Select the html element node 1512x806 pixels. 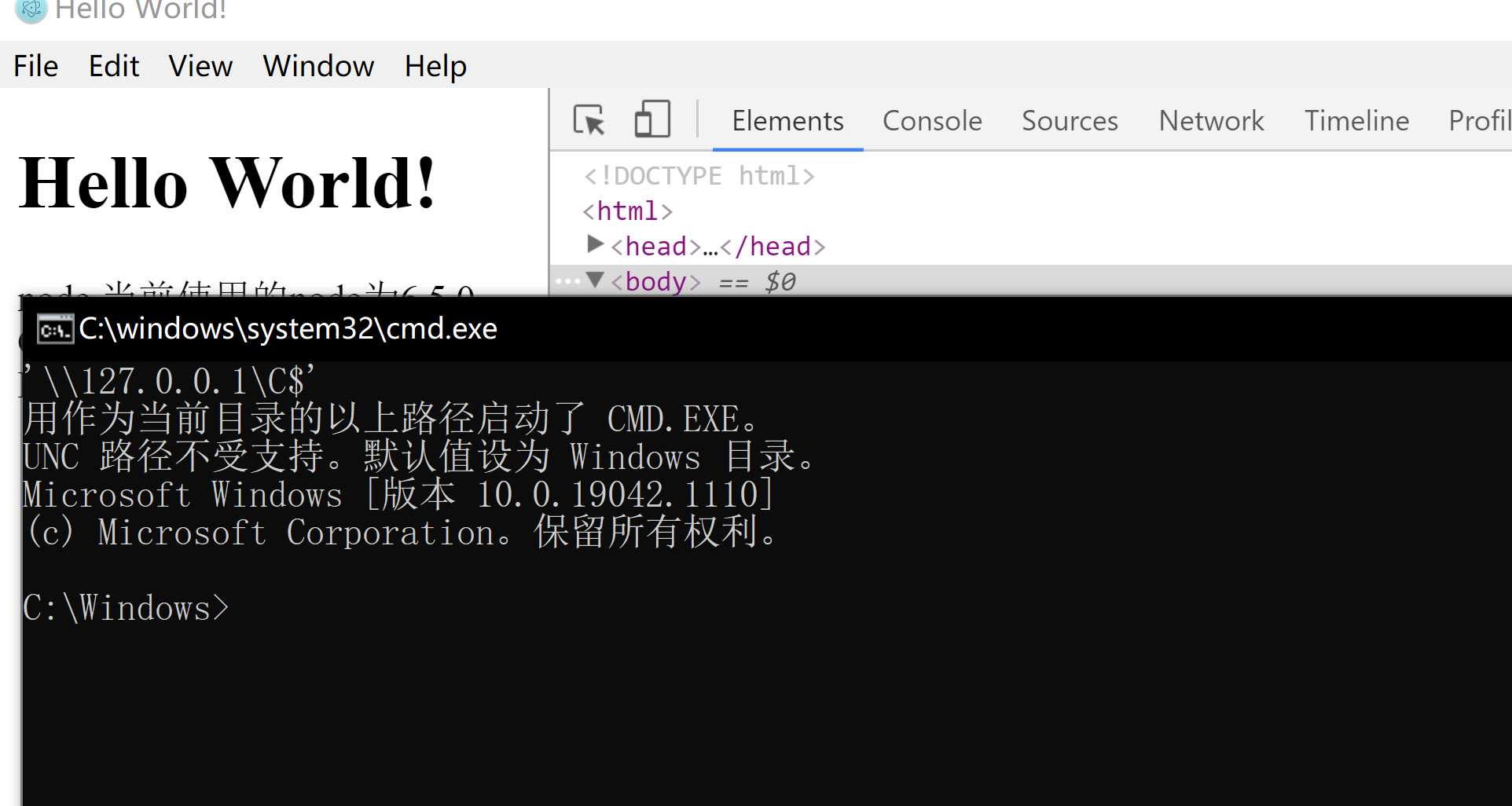627,211
